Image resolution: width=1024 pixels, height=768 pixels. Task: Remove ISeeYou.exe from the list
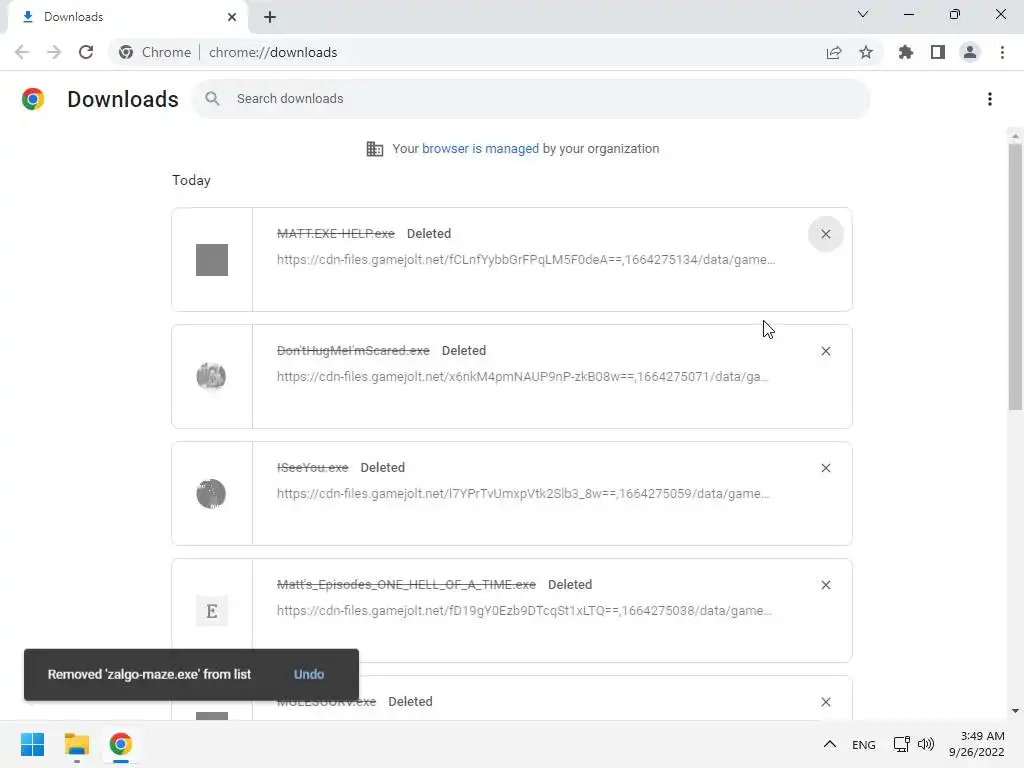(825, 468)
